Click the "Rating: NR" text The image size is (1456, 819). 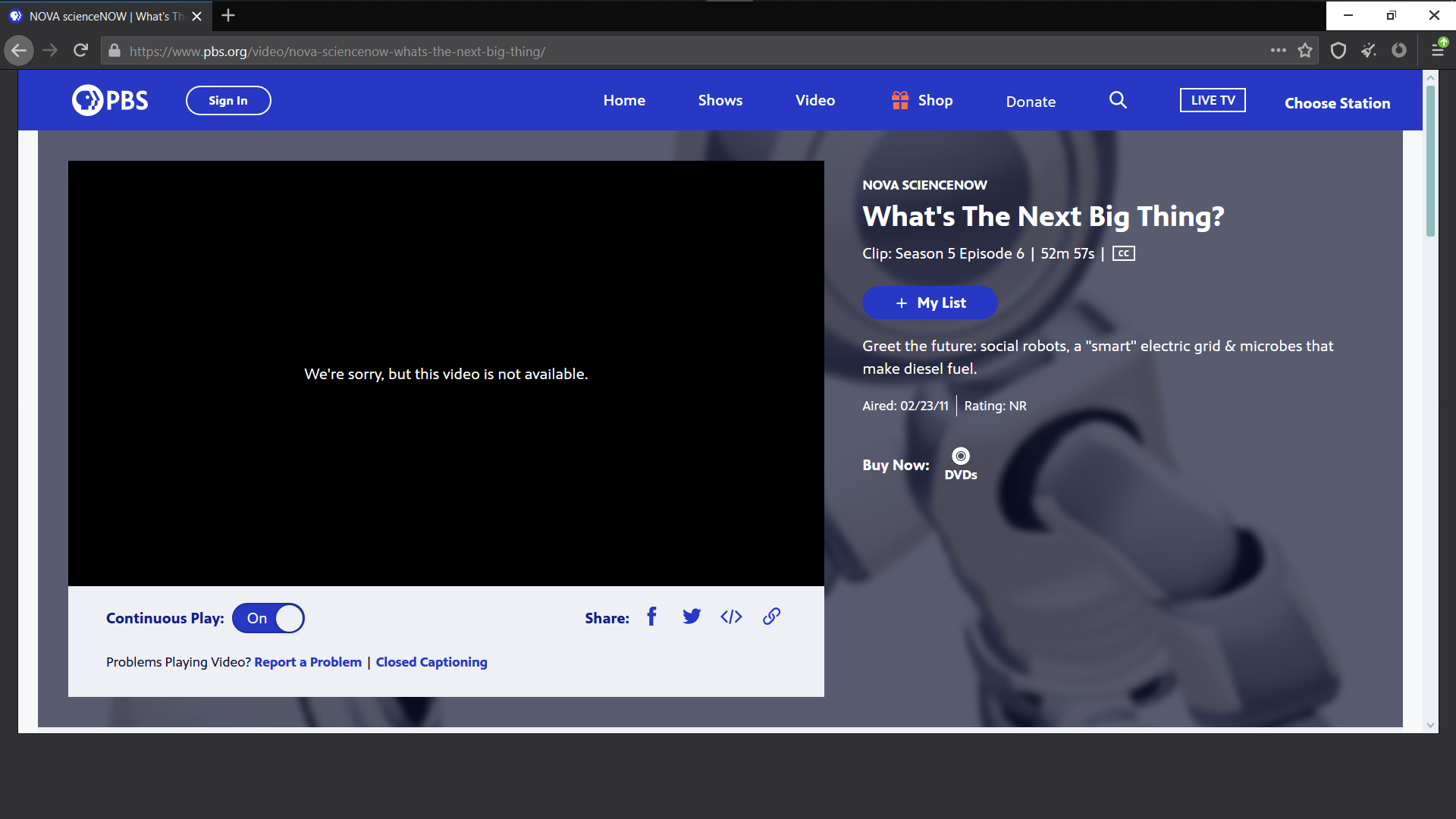pyautogui.click(x=996, y=406)
